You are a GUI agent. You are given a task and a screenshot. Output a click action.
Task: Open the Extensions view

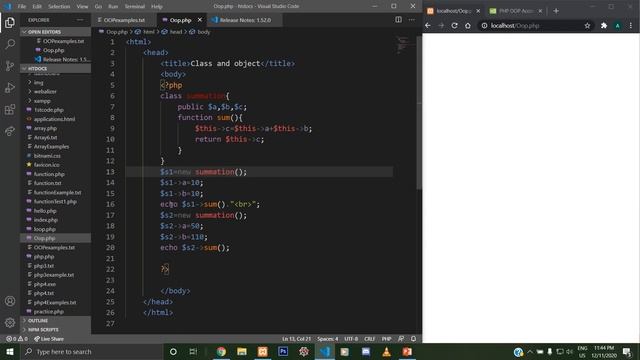pyautogui.click(x=10, y=109)
